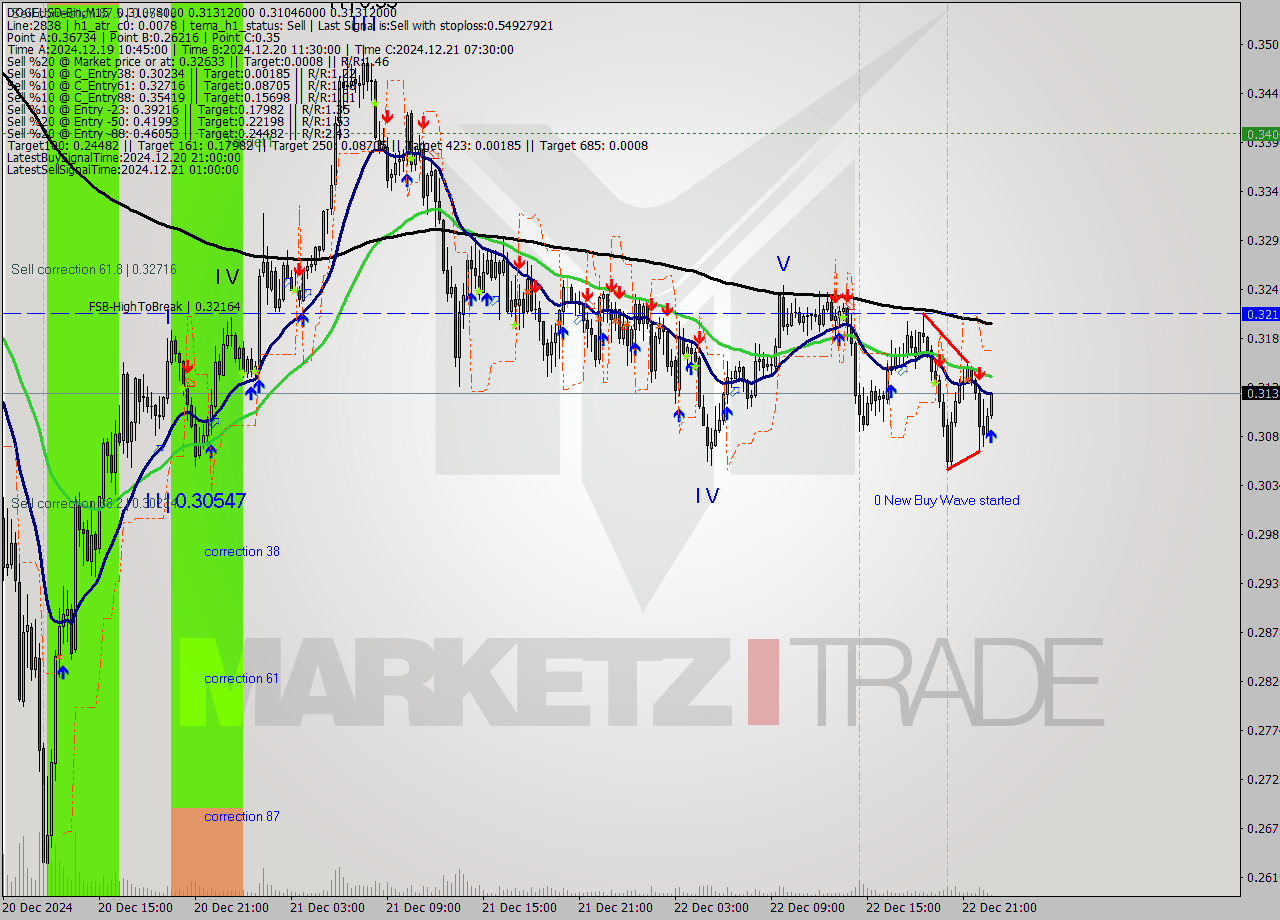Click the orange correction 87 zone block
The image size is (1280, 920).
click(x=207, y=851)
